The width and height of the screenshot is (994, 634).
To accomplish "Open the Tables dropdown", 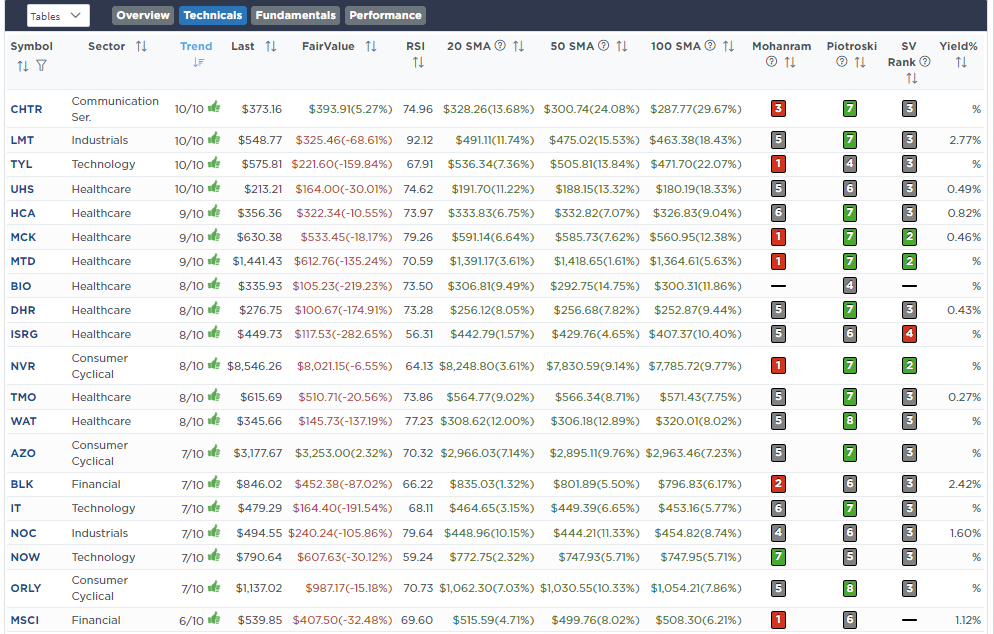I will click(58, 16).
